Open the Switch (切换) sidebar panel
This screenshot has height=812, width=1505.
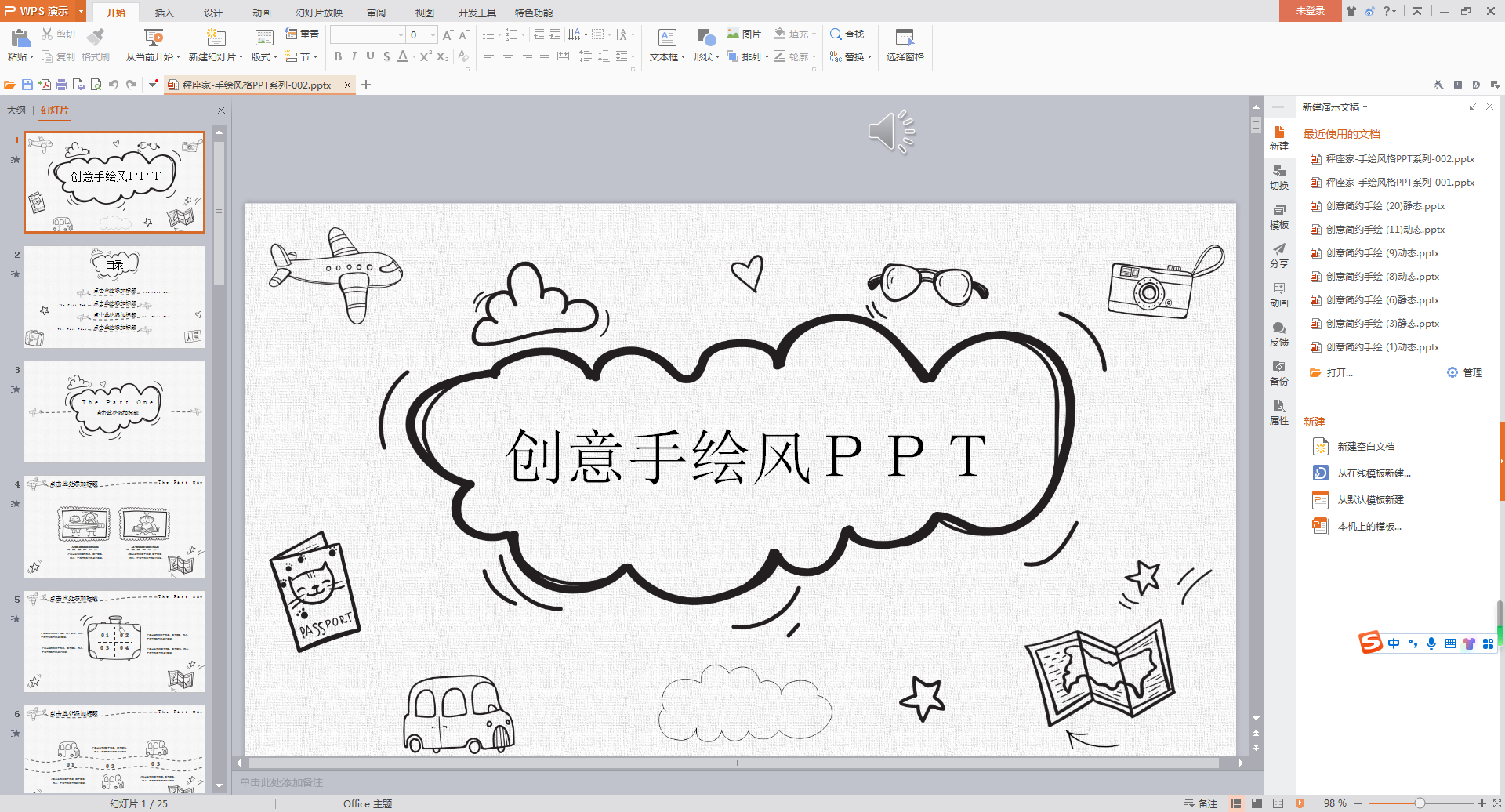coord(1279,177)
